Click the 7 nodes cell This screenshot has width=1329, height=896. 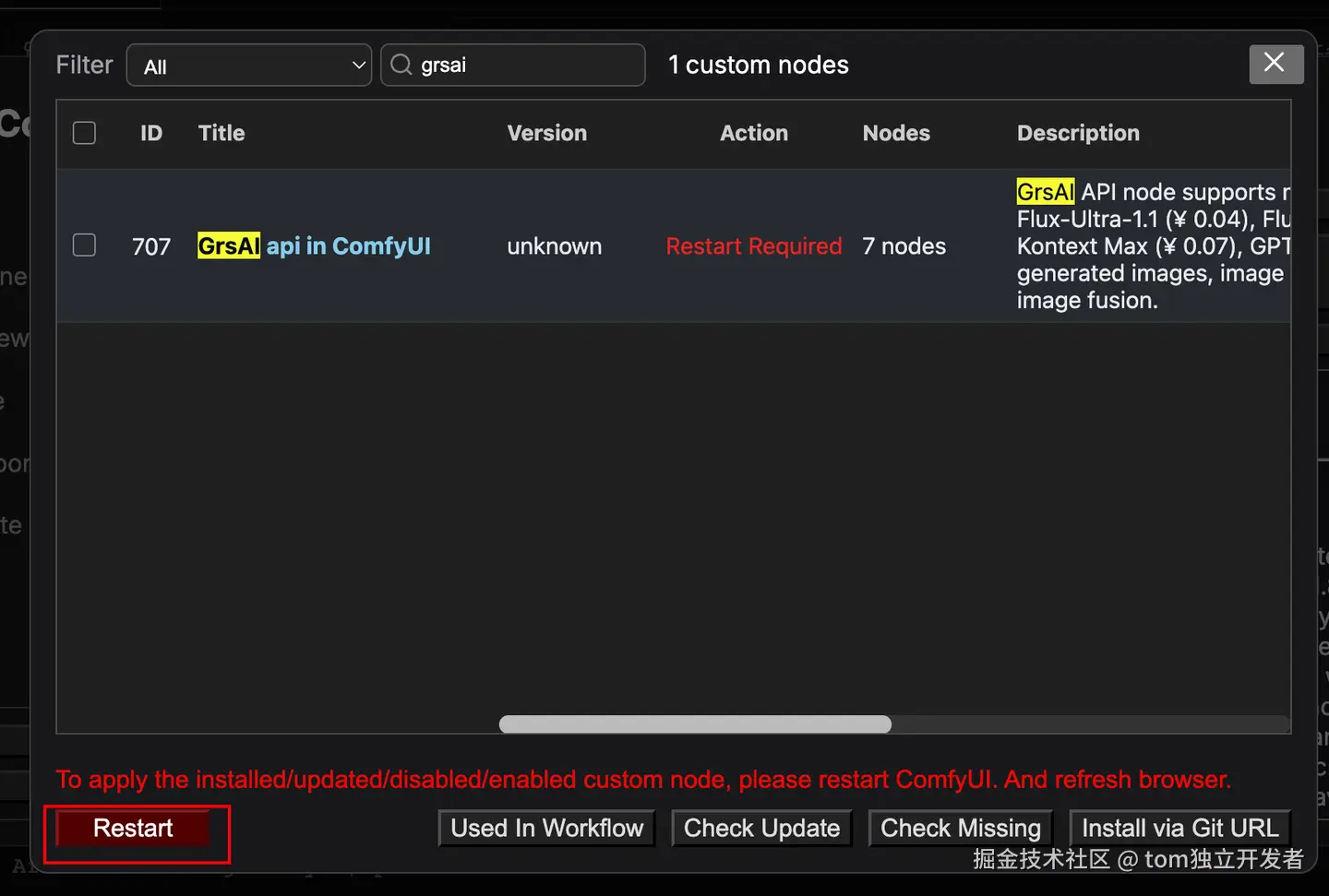(x=904, y=246)
